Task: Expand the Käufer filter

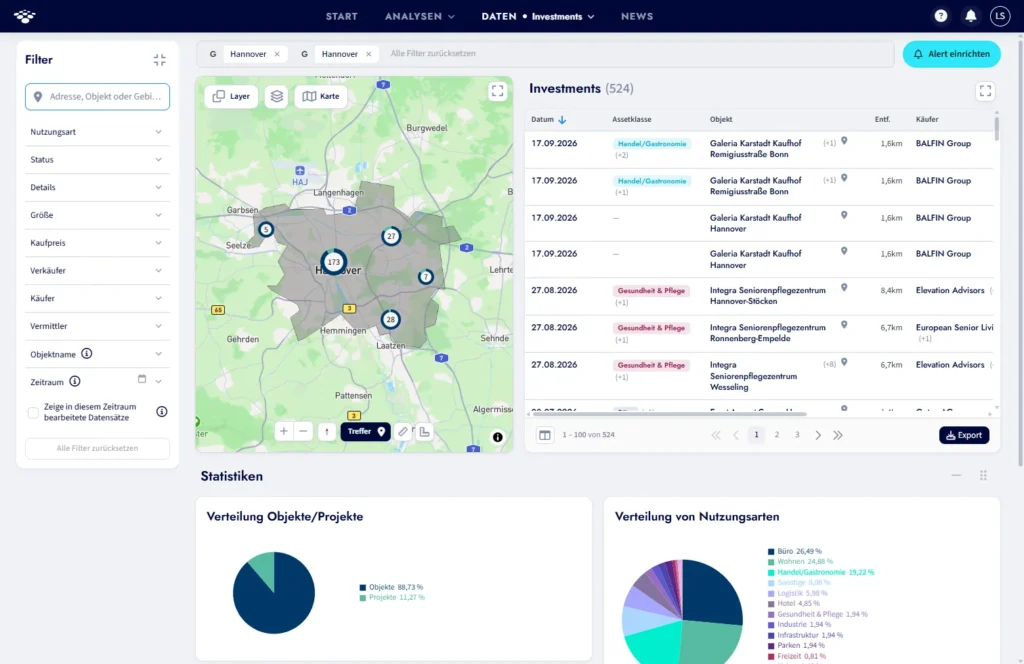Action: (97, 298)
